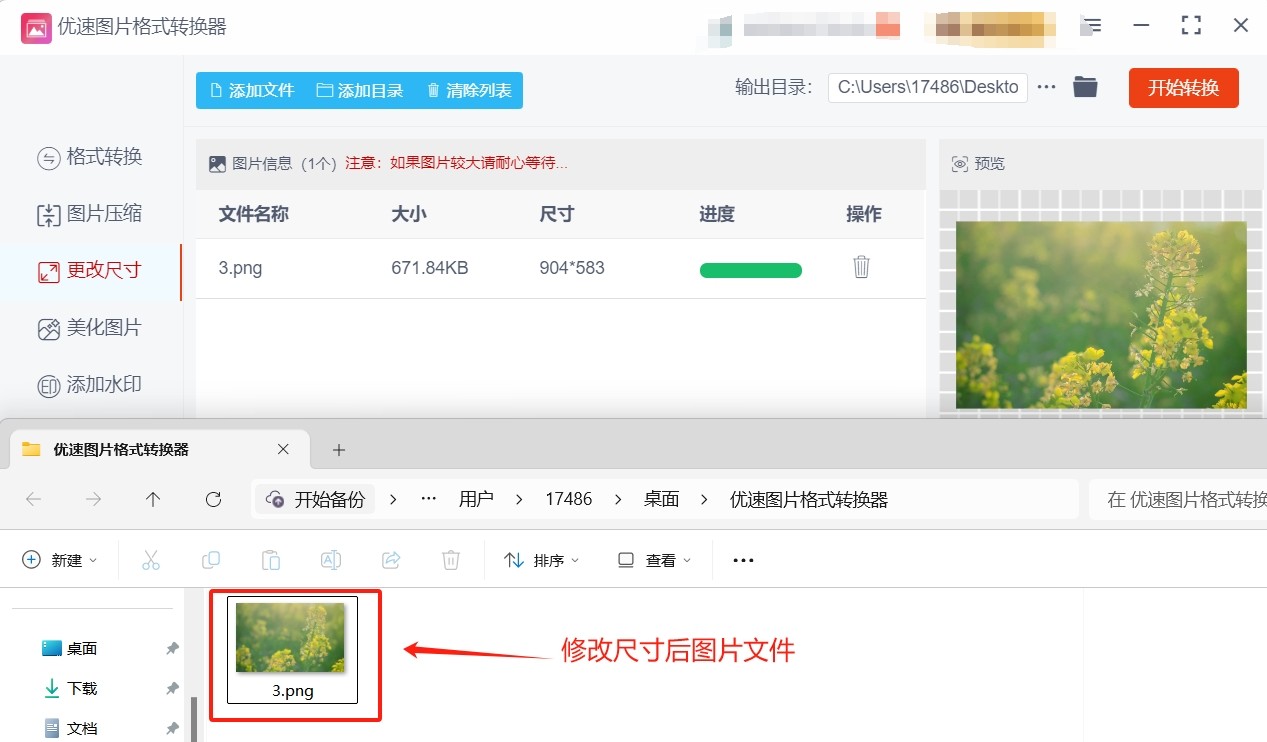Click the Explorer share icon
Image resolution: width=1267 pixels, height=742 pixels.
tap(391, 560)
